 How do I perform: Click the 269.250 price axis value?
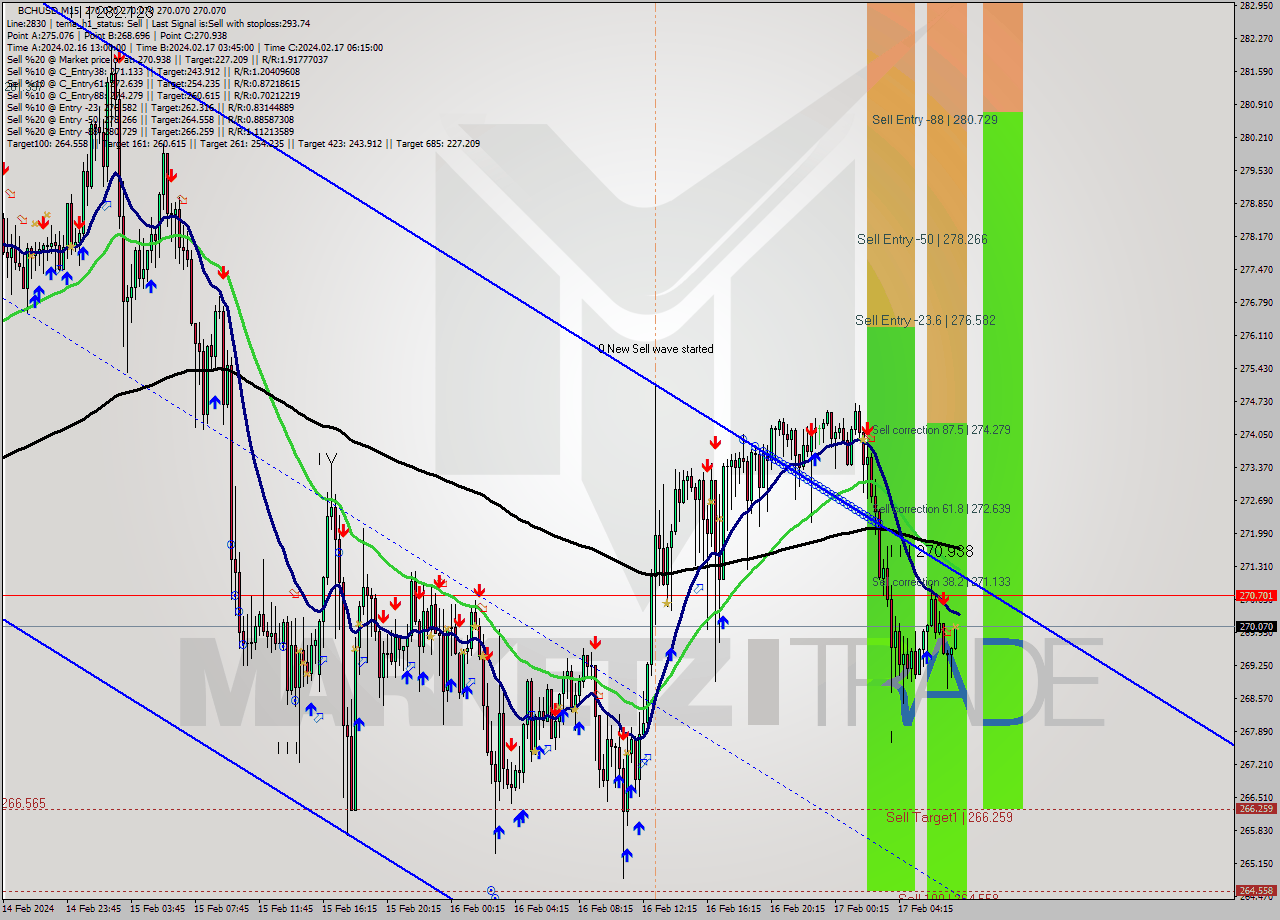click(1256, 665)
